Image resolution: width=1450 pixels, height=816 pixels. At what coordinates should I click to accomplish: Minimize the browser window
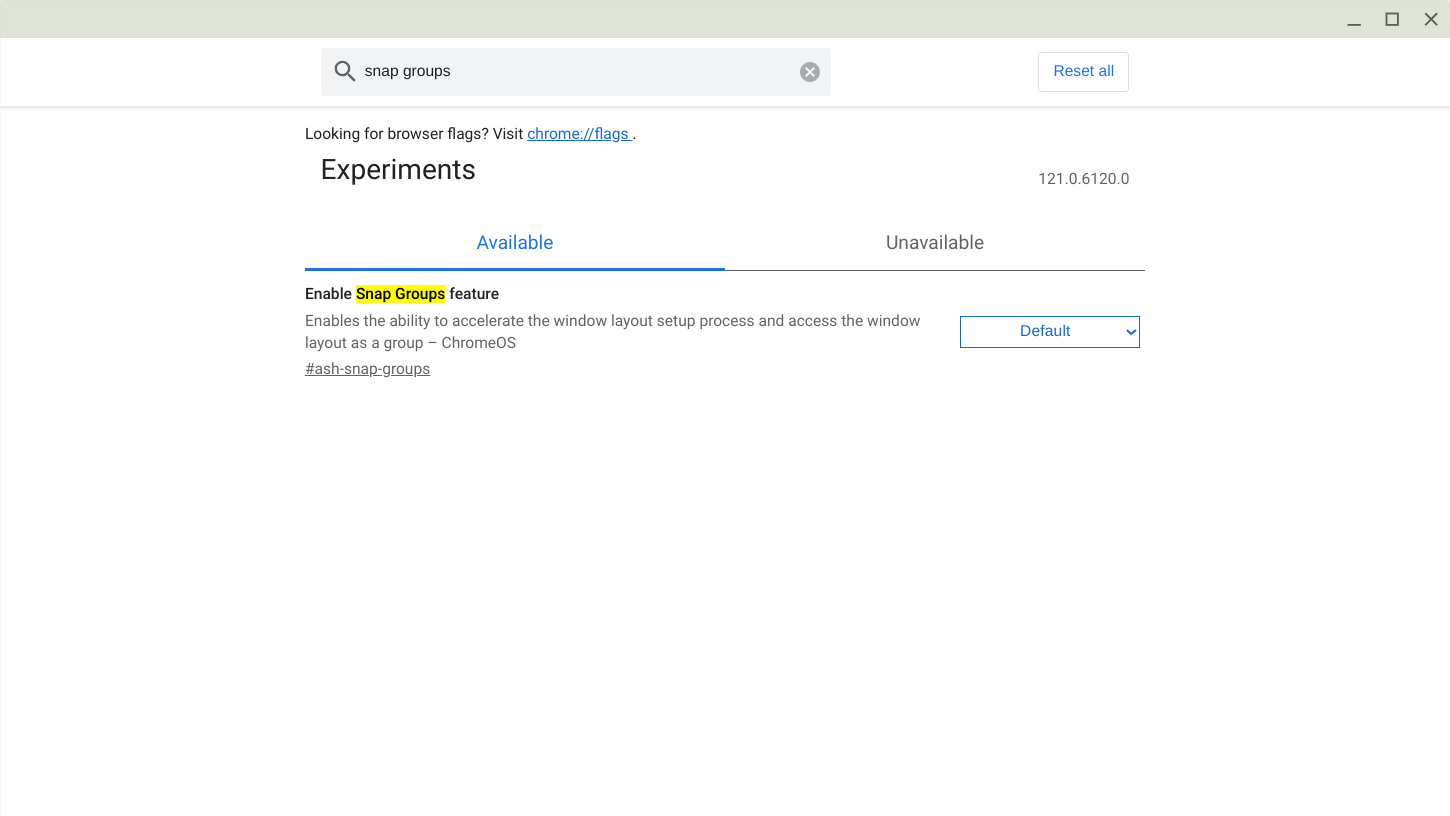coord(1353,19)
